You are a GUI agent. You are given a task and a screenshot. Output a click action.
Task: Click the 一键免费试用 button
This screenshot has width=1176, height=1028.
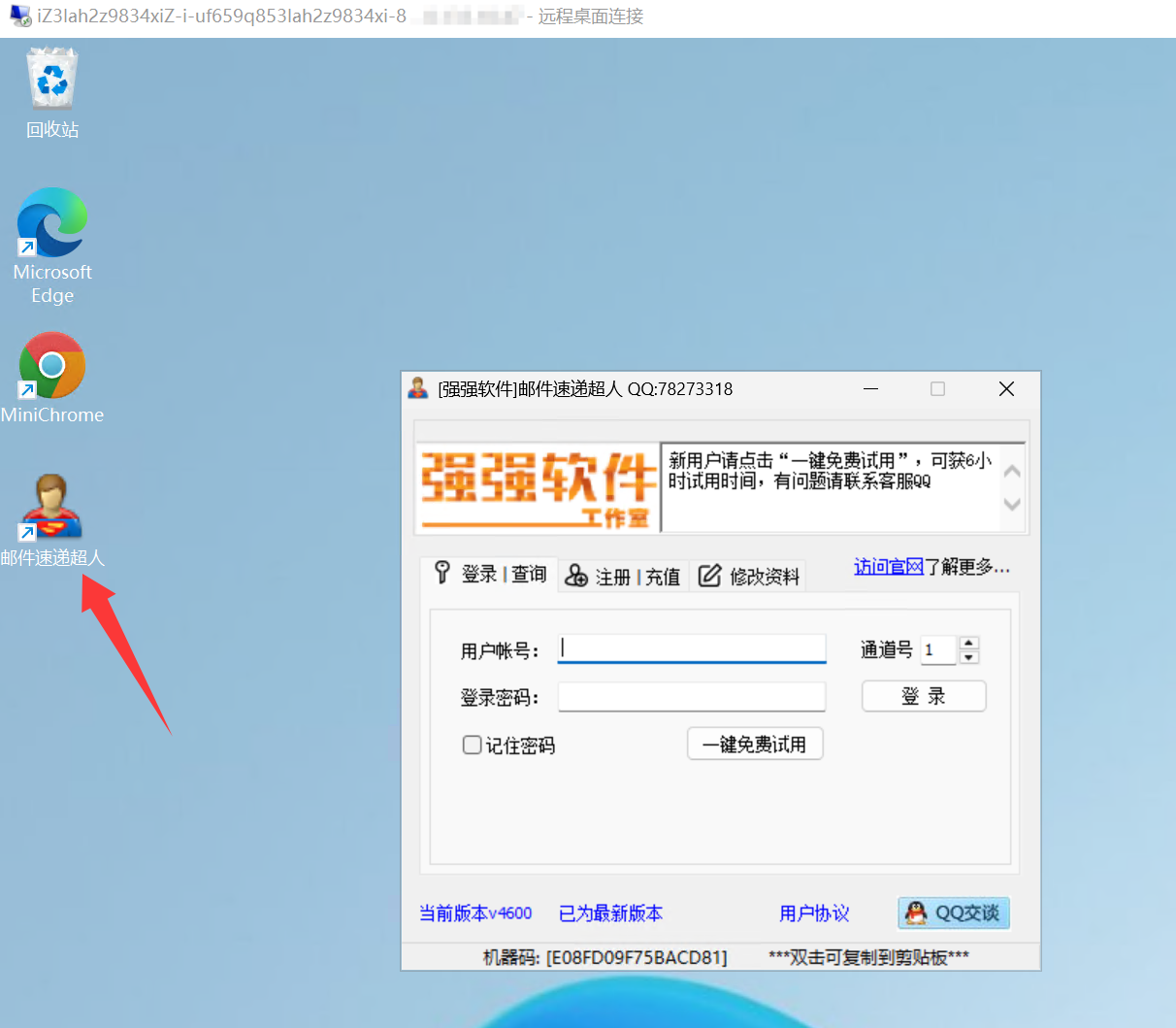pos(755,744)
